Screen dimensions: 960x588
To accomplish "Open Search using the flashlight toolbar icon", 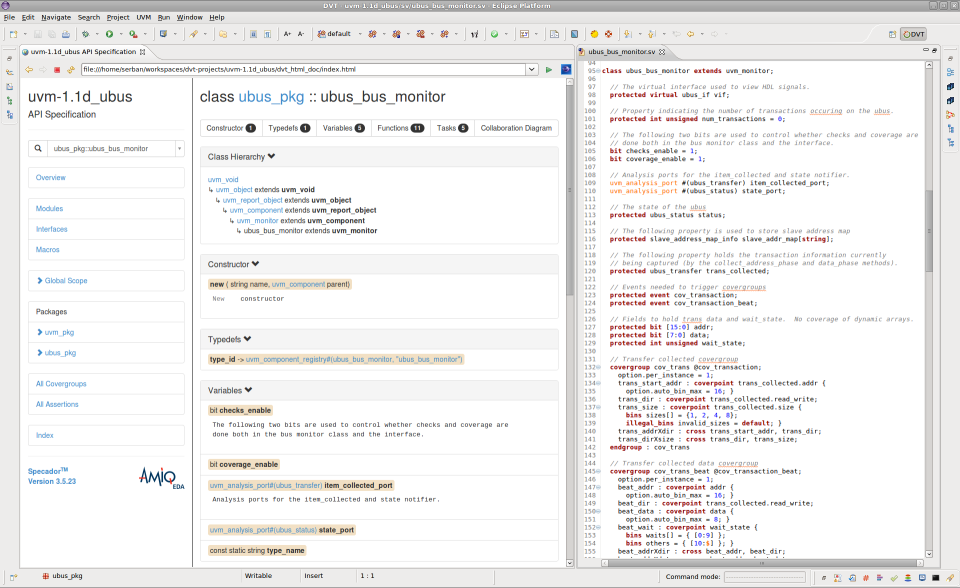I will coord(194,34).
